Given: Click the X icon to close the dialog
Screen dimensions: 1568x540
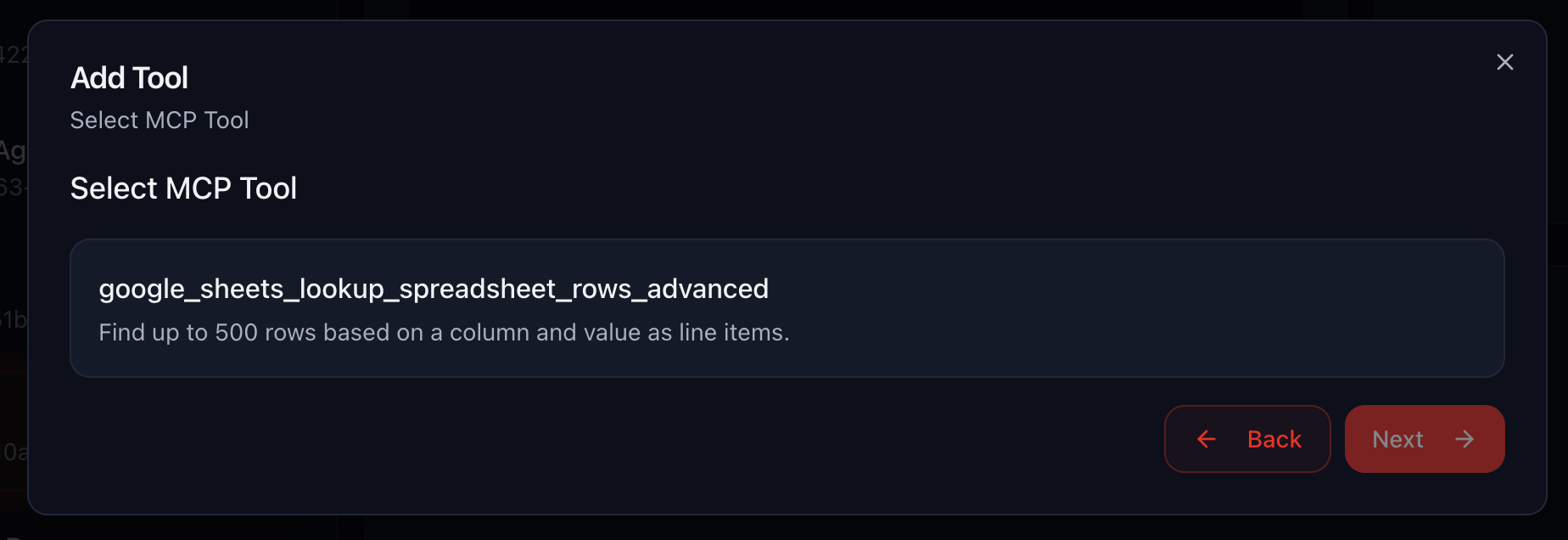Looking at the screenshot, I should pyautogui.click(x=1505, y=62).
